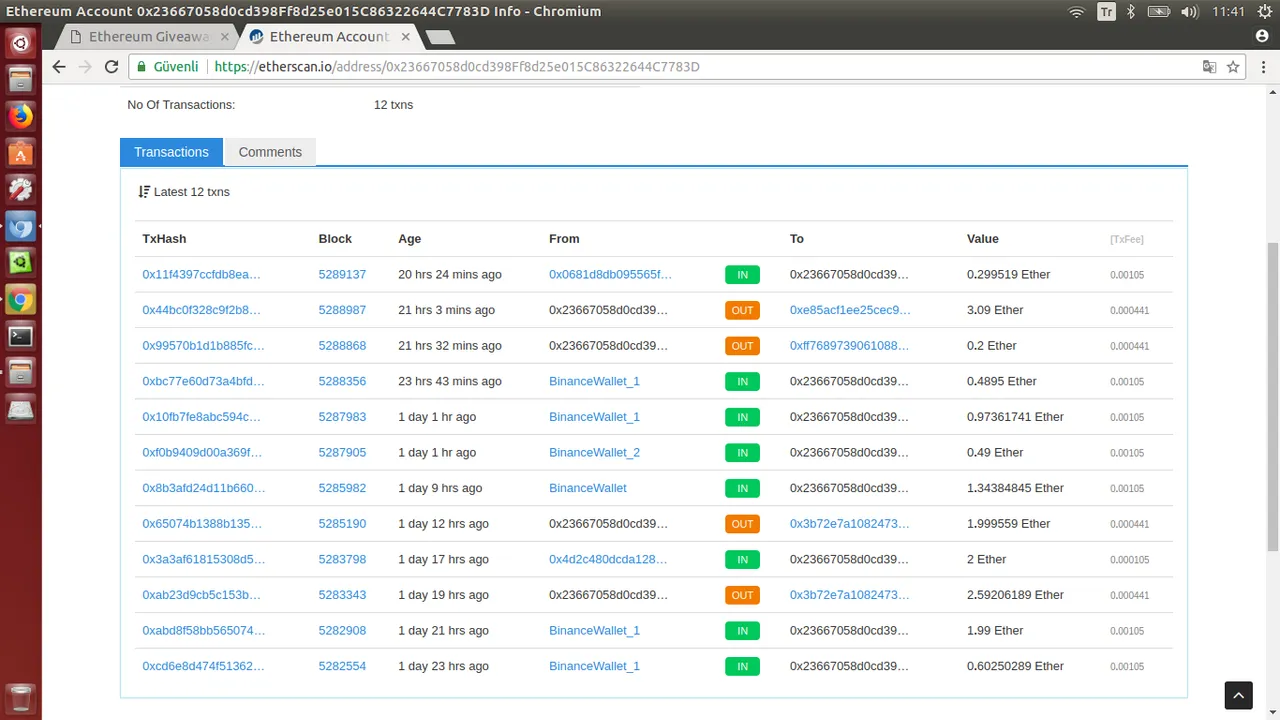1280x720 pixels.
Task: Click the 3.09 Ether value
Action: pyautogui.click(x=995, y=310)
